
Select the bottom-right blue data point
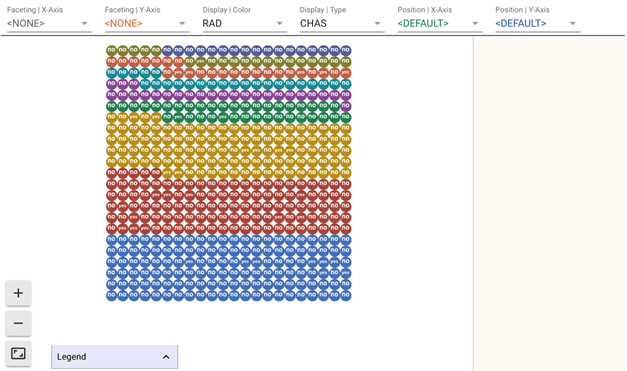coord(345,295)
